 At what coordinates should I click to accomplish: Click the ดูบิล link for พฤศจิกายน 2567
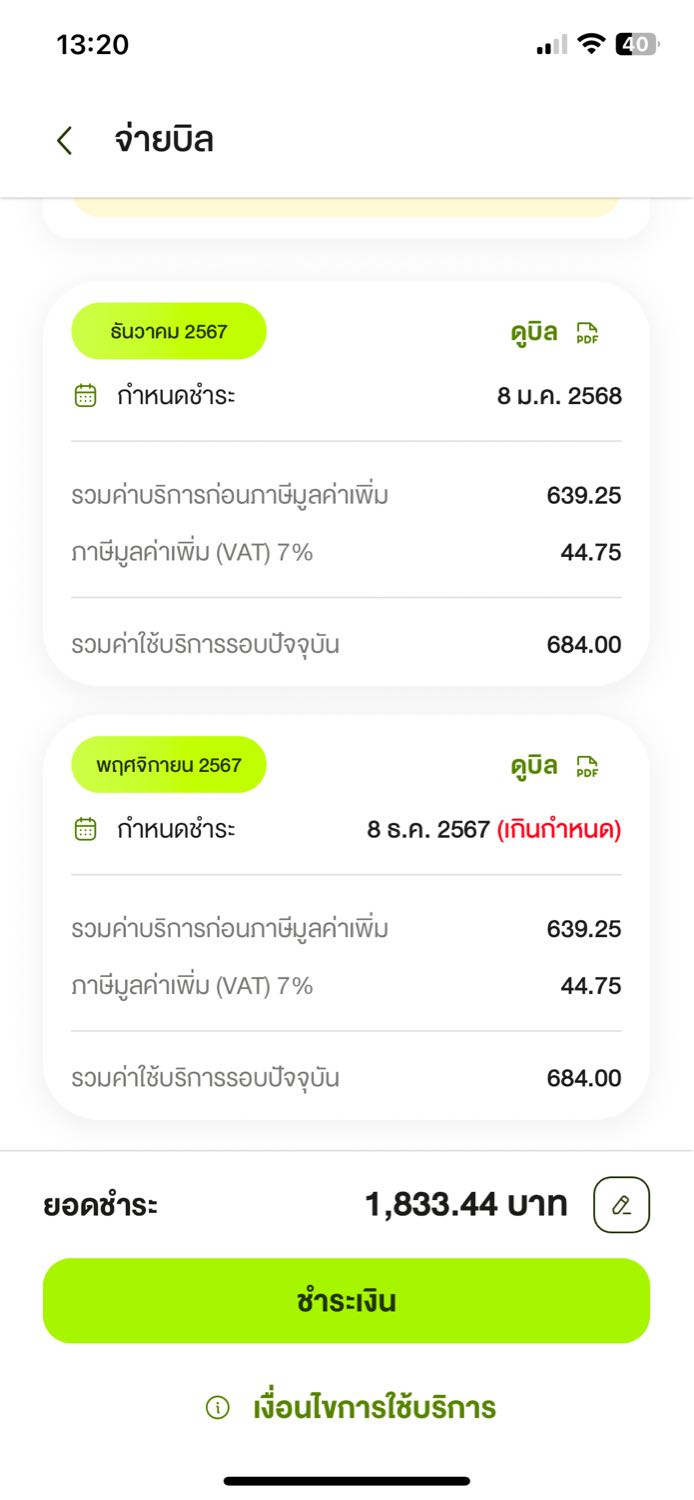coord(534,767)
